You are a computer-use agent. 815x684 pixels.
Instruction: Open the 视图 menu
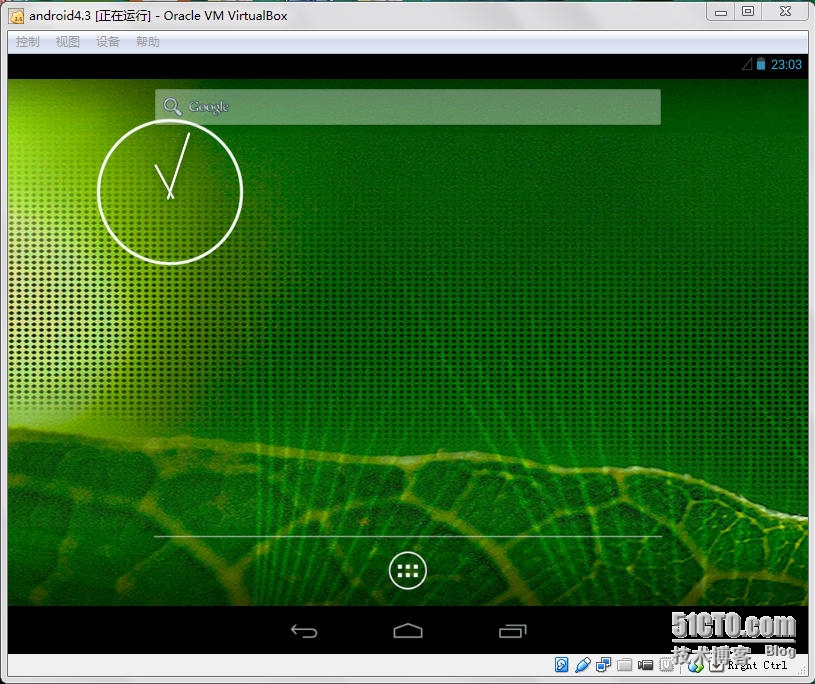pyautogui.click(x=68, y=42)
